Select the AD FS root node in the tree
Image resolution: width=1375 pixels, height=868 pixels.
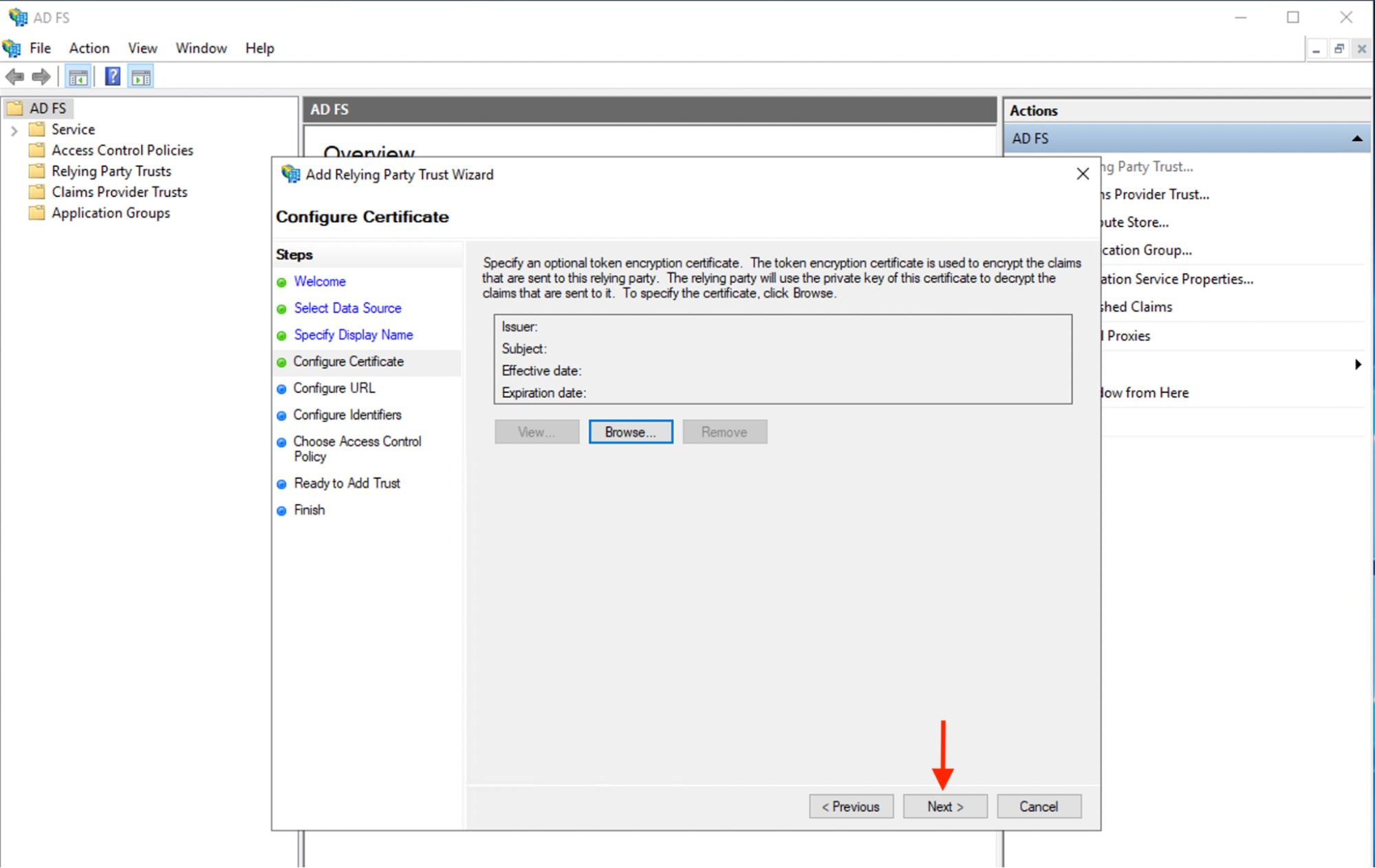pos(47,108)
